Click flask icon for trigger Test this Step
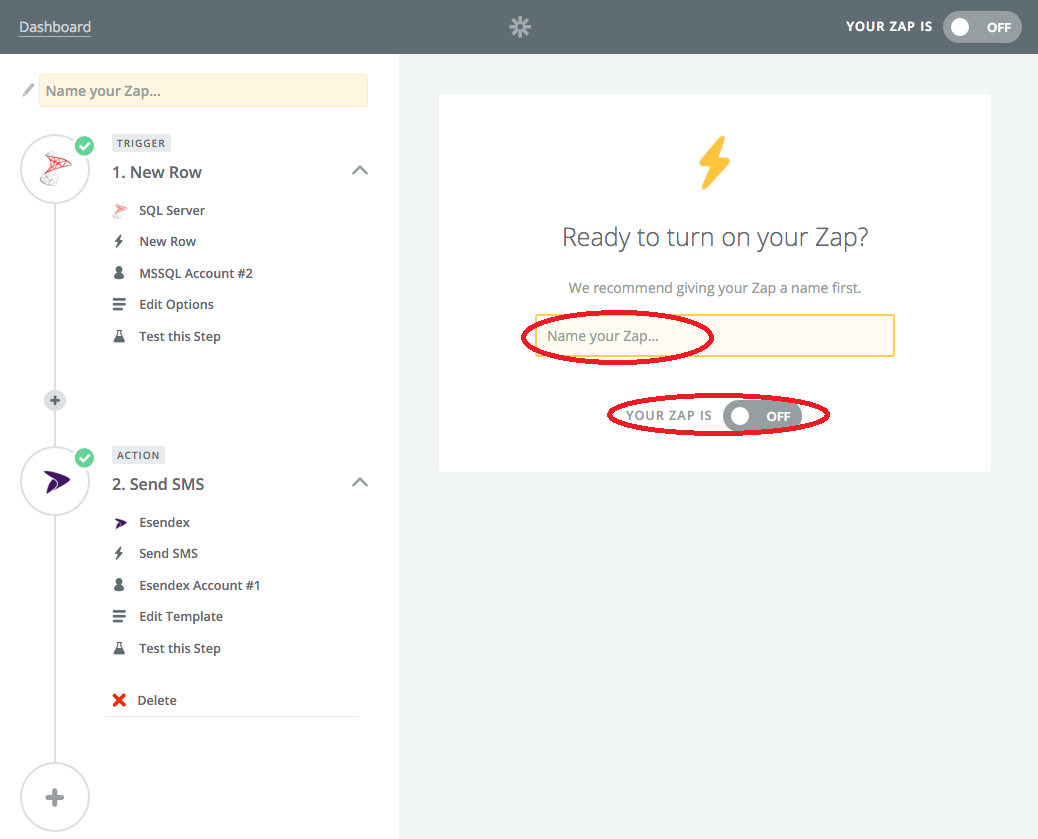 pos(119,336)
